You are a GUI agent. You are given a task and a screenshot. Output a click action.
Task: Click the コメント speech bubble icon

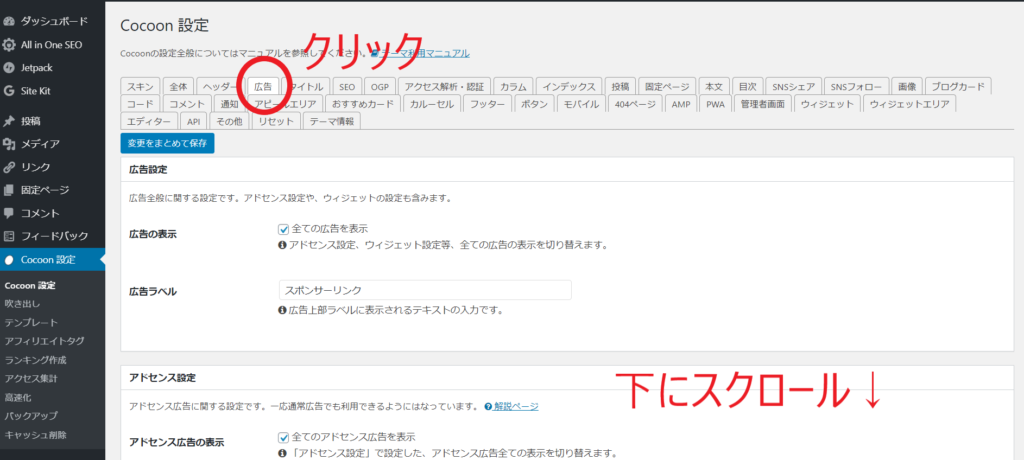[x=8, y=213]
